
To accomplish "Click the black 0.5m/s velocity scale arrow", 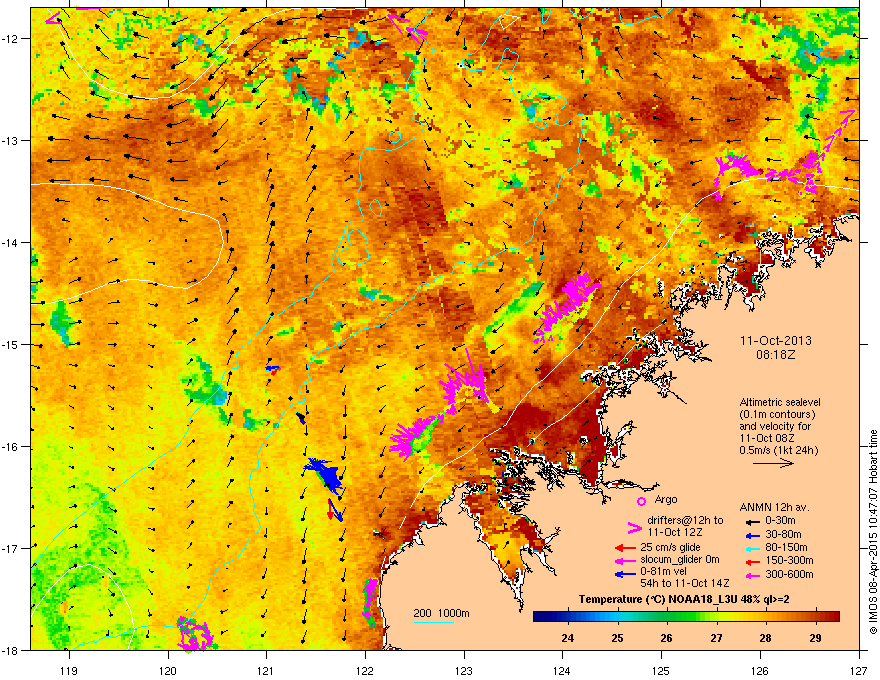I will click(773, 463).
